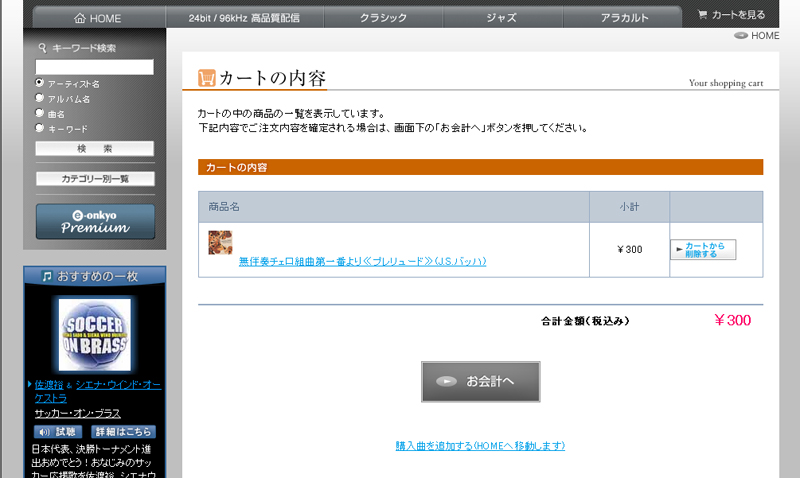Click the cart item album thumbnail
The image size is (800, 478).
point(220,242)
